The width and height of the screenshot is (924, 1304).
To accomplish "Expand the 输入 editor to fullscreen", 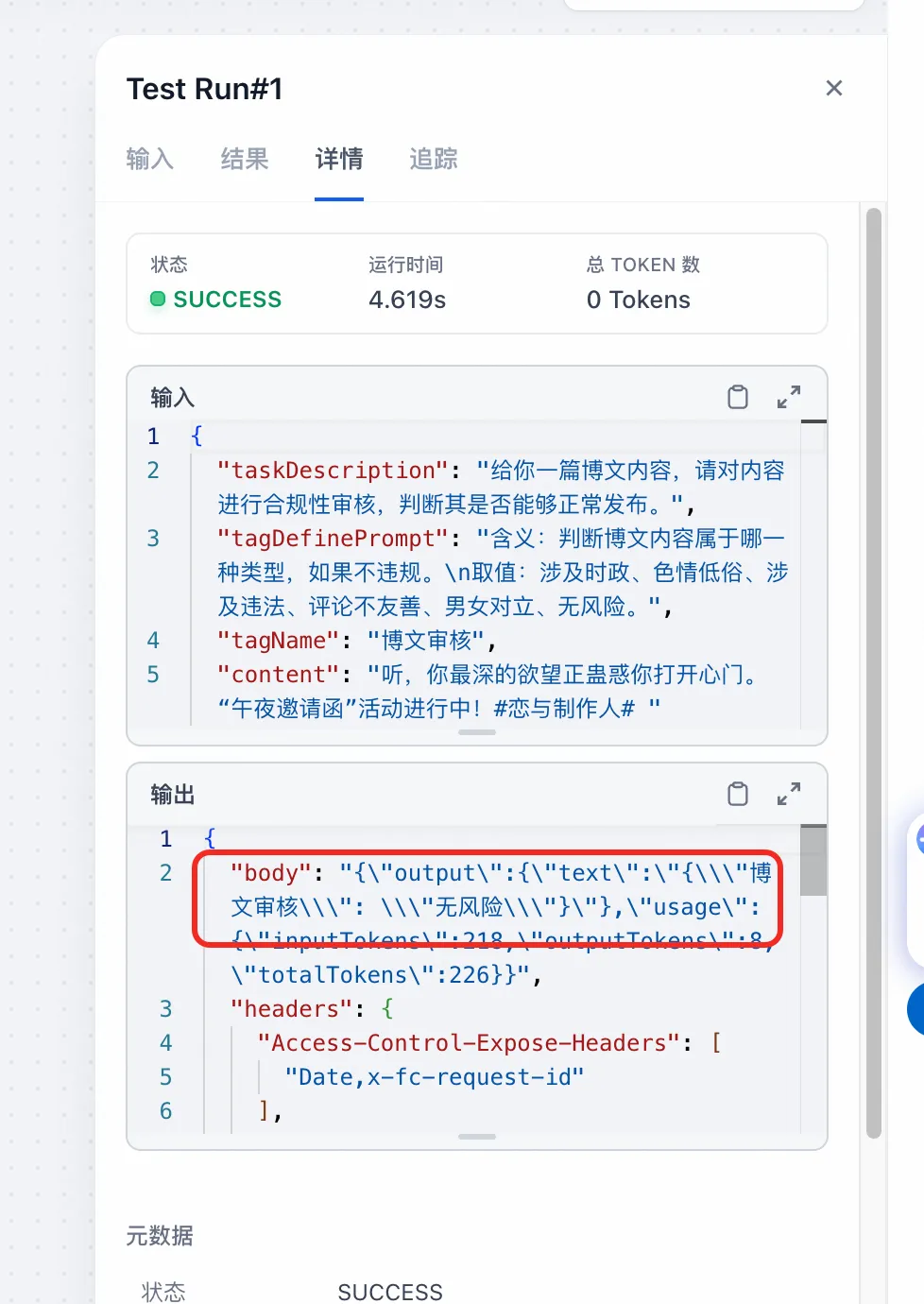I will [x=789, y=397].
